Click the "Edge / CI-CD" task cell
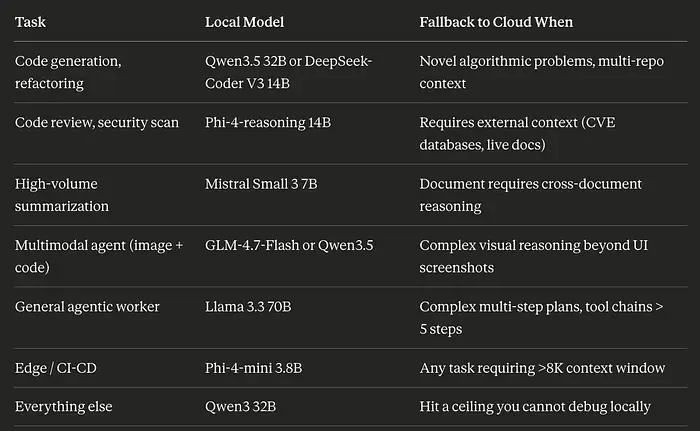 pos(56,368)
